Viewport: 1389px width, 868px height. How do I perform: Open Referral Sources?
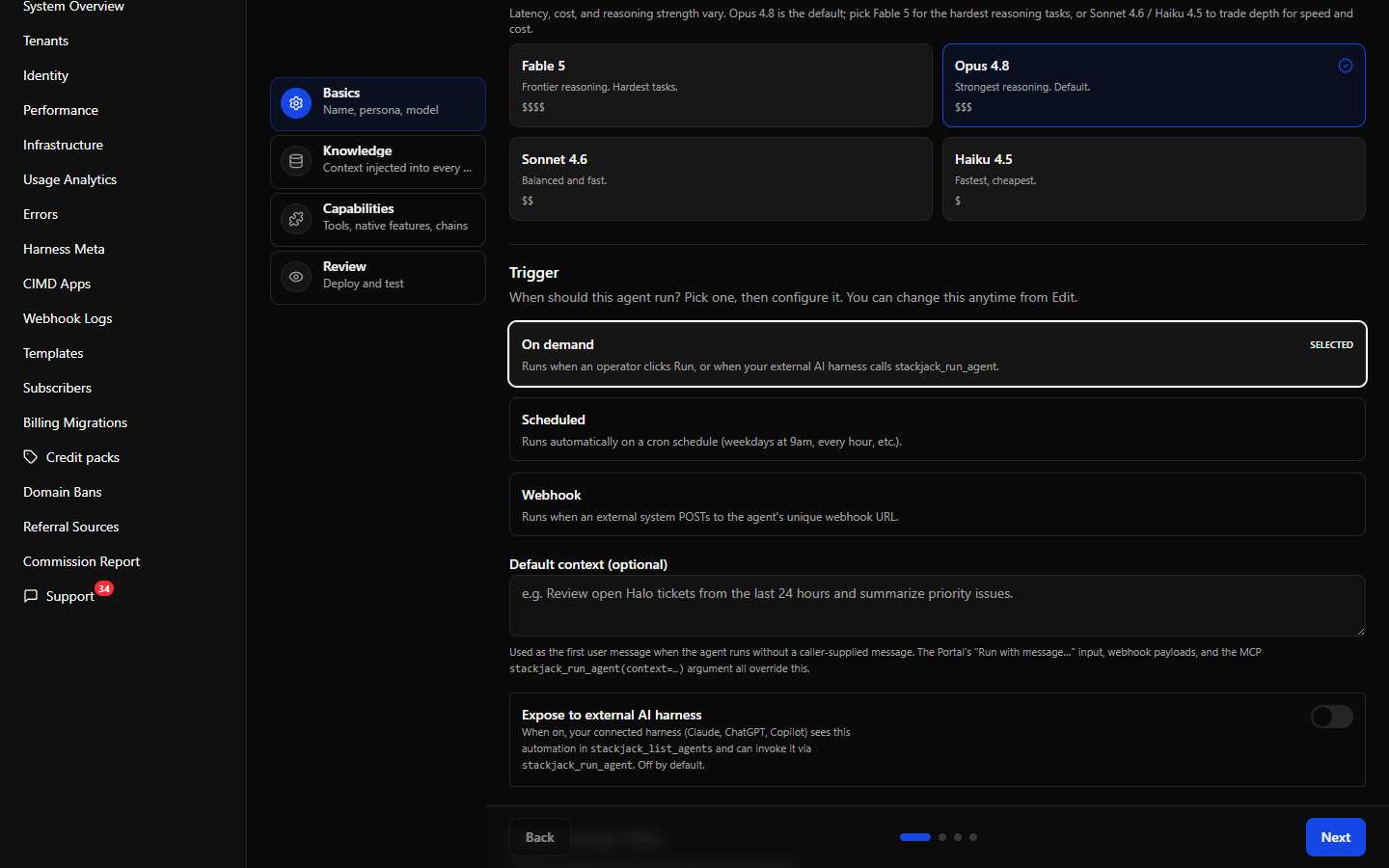click(70, 527)
